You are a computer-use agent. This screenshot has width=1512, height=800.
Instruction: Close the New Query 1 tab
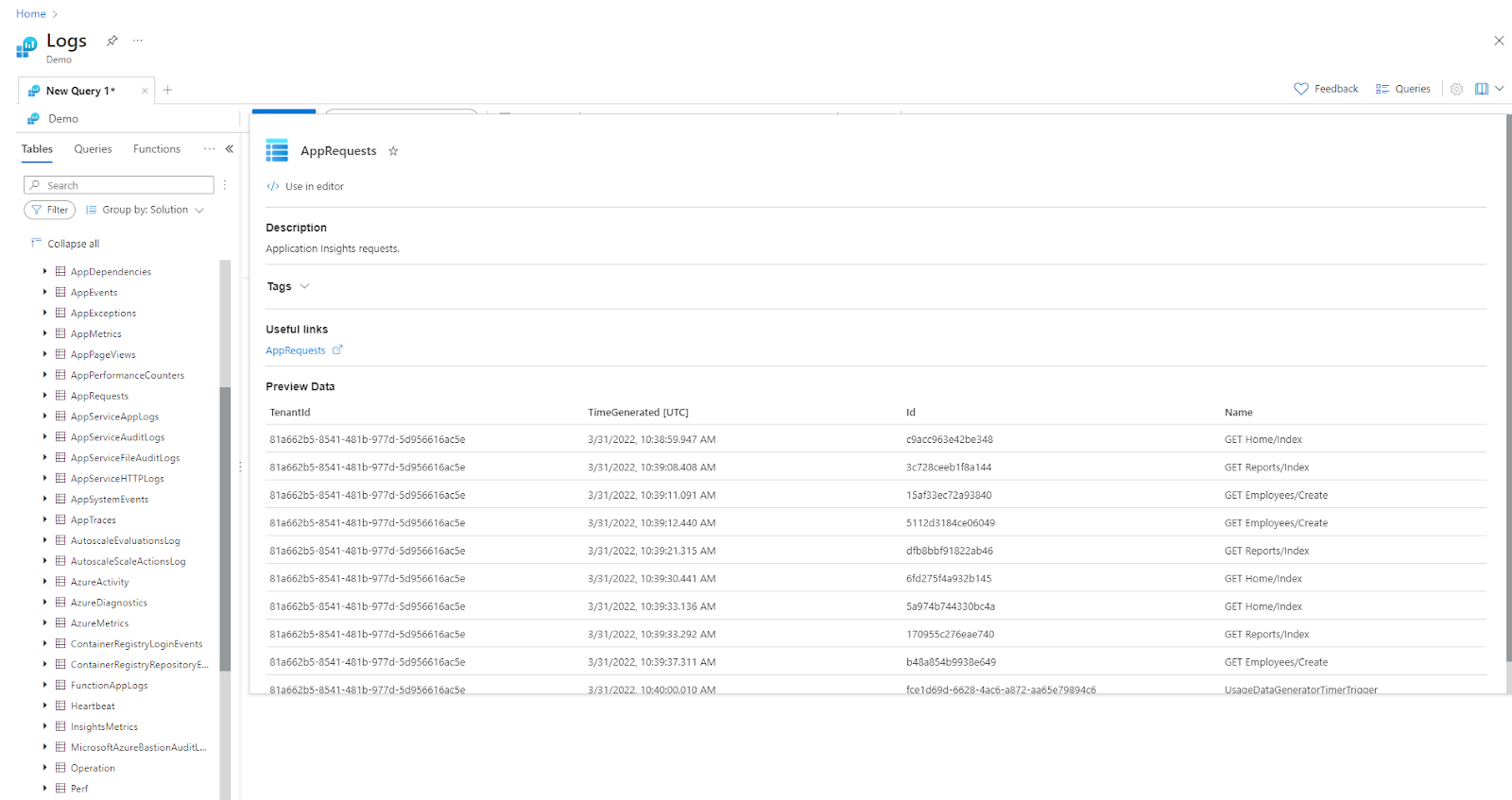coord(145,91)
